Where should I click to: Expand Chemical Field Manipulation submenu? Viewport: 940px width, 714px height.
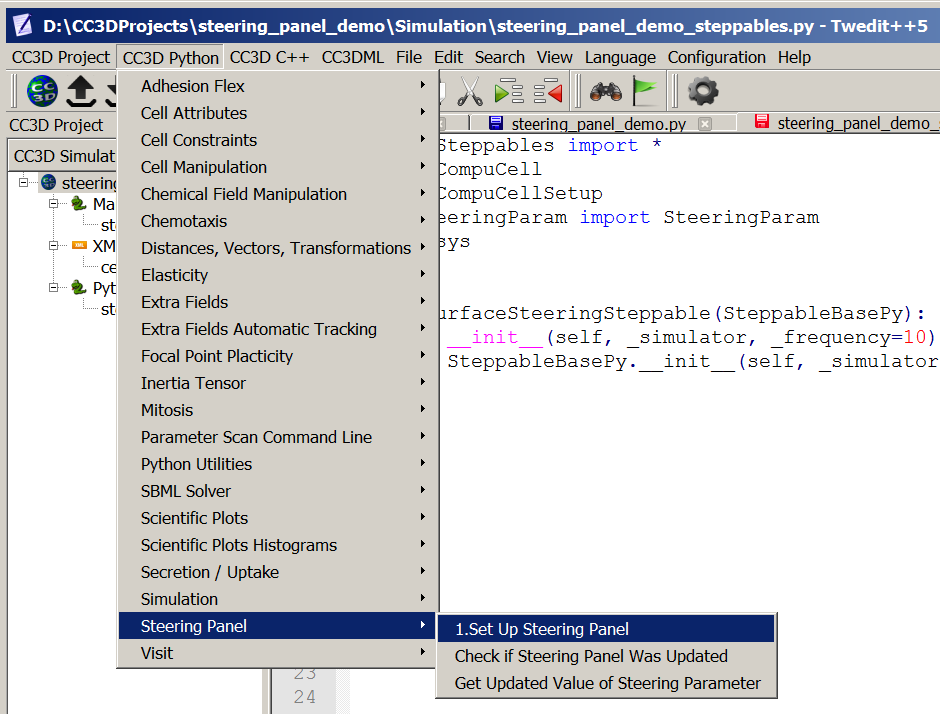tap(278, 194)
